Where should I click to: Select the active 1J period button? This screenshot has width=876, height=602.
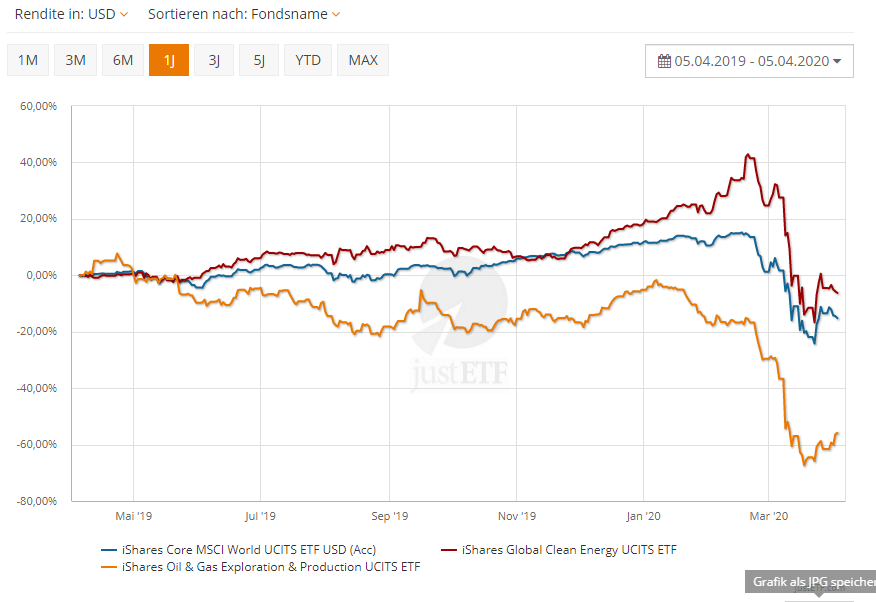[169, 60]
